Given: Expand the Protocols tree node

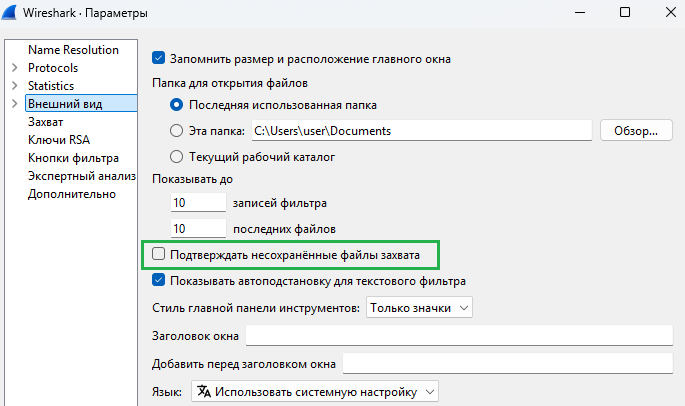Looking at the screenshot, I should 14,68.
